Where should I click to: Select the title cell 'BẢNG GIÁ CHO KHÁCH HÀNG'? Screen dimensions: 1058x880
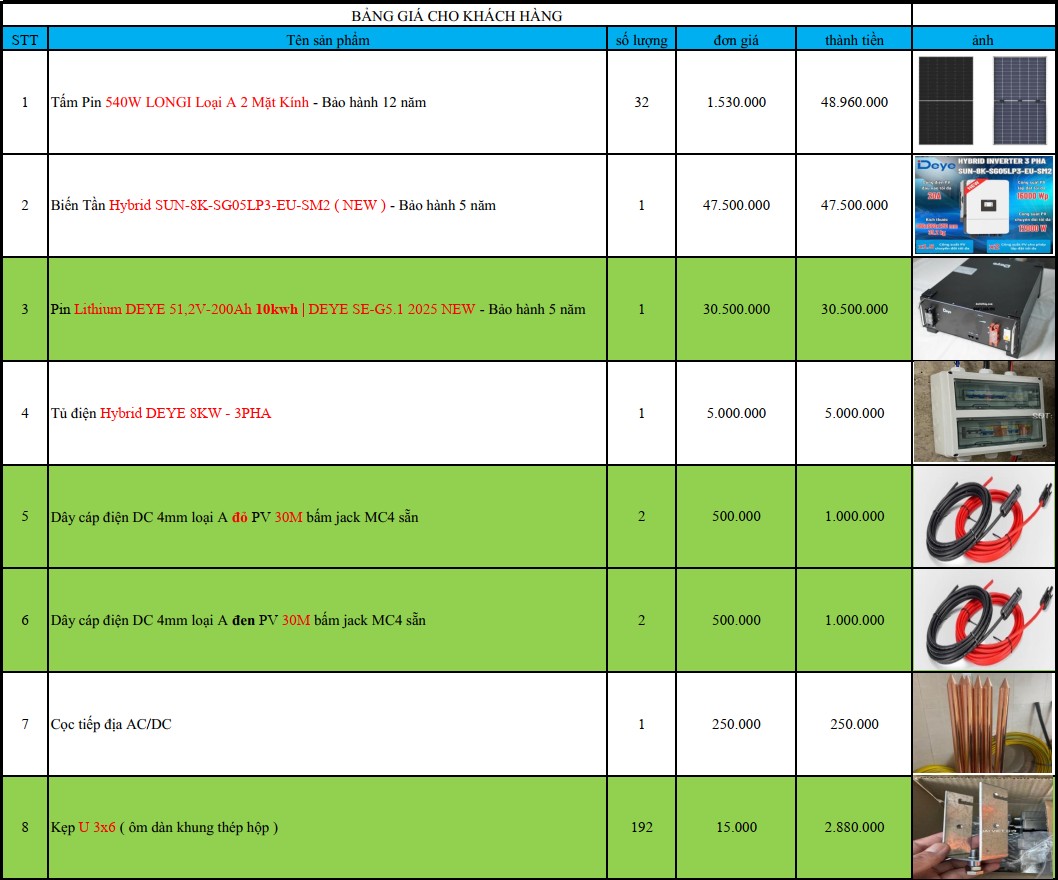tap(457, 16)
